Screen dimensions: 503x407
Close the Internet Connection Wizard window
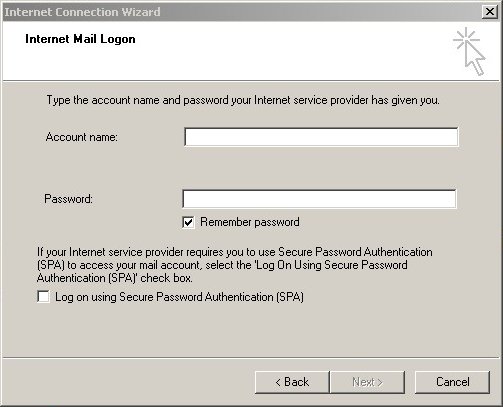point(490,12)
